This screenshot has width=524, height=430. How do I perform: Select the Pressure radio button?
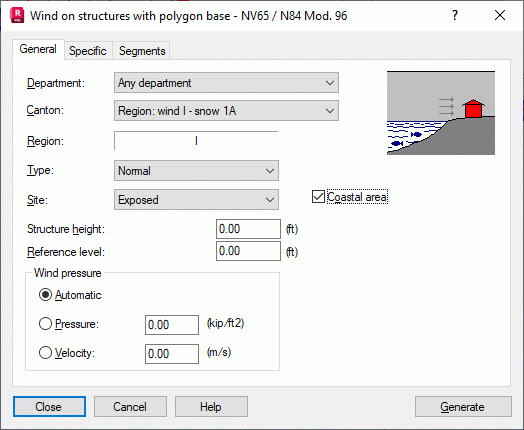[45, 324]
